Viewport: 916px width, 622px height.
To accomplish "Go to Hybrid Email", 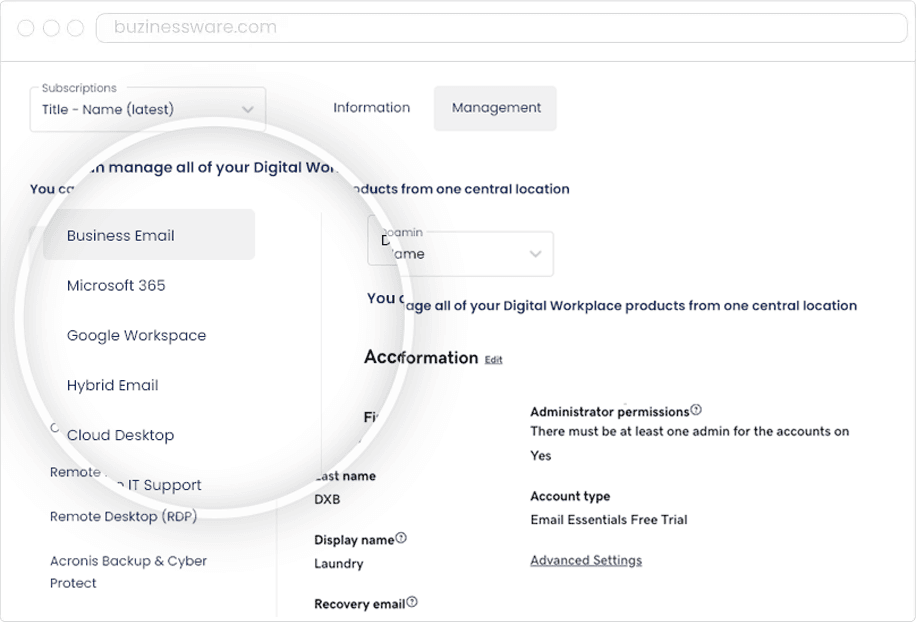I will 112,386.
